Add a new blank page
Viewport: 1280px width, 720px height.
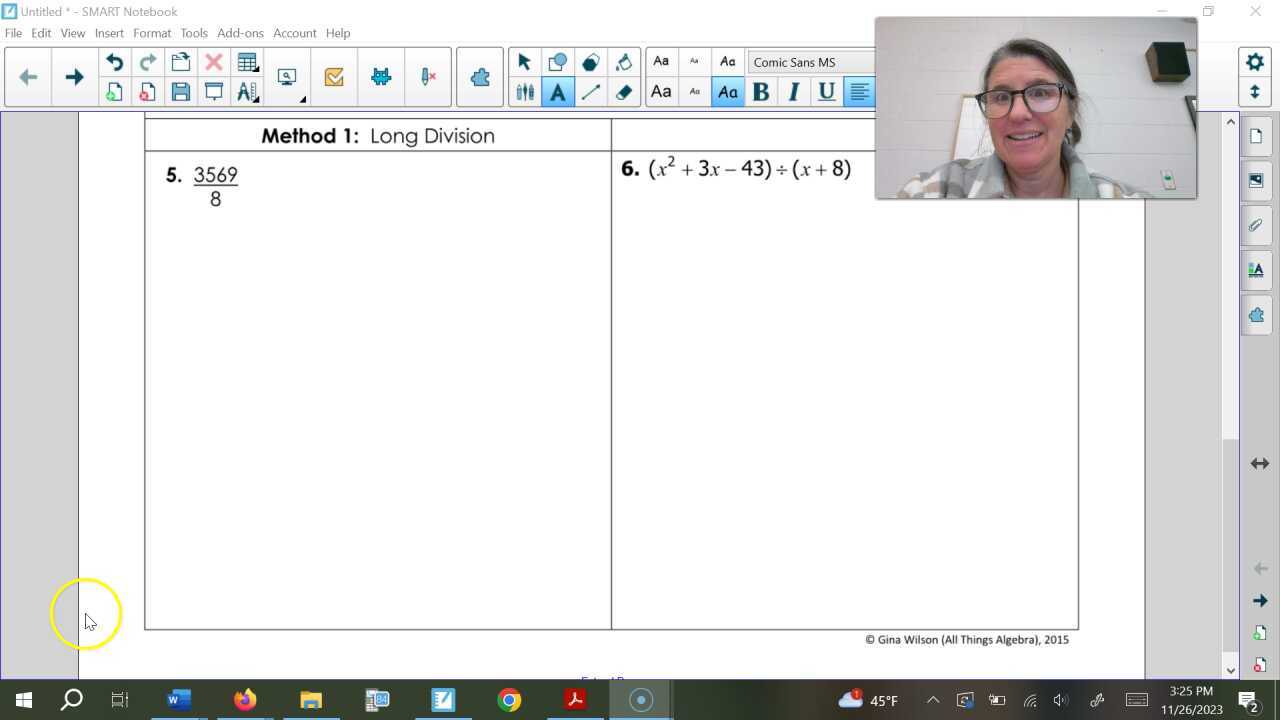tap(114, 91)
